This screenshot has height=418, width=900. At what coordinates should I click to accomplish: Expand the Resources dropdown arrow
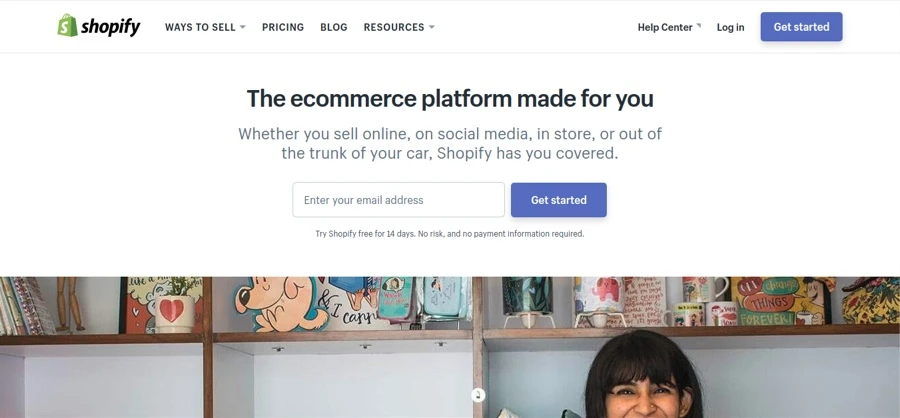coord(432,28)
